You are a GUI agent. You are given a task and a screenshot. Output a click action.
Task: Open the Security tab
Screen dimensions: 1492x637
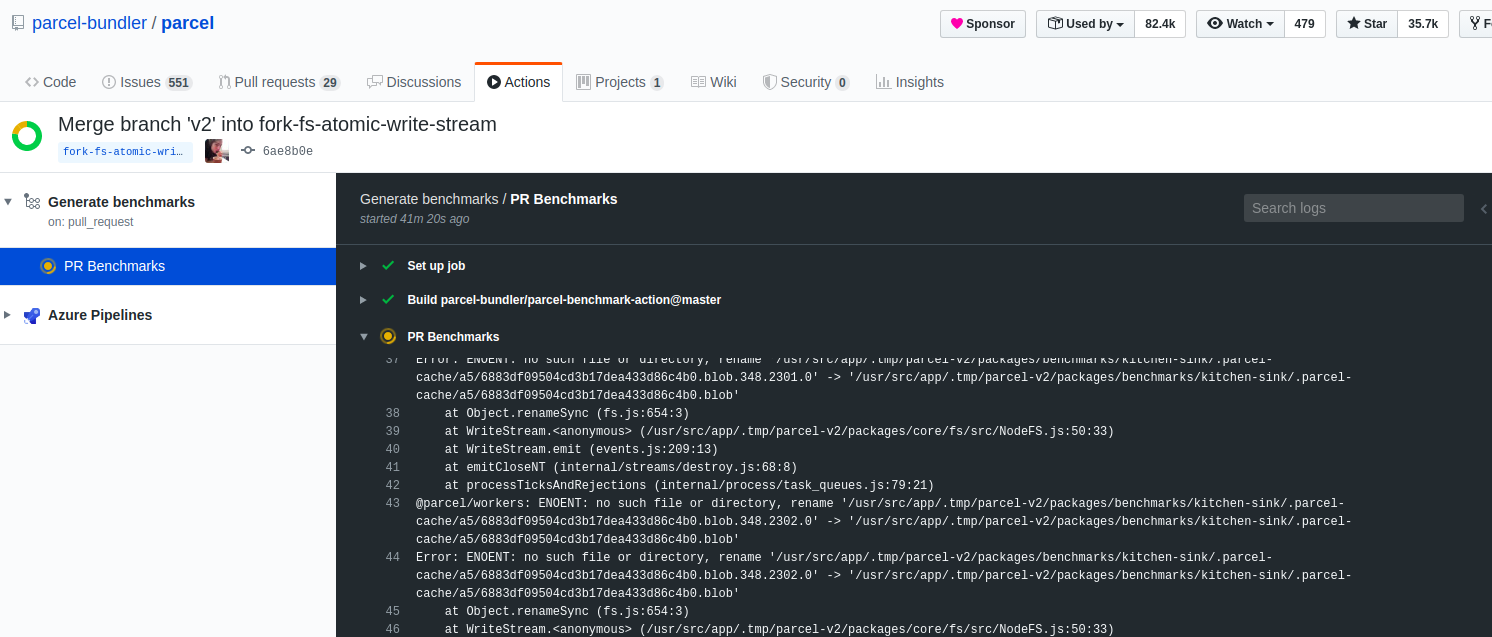tap(806, 82)
